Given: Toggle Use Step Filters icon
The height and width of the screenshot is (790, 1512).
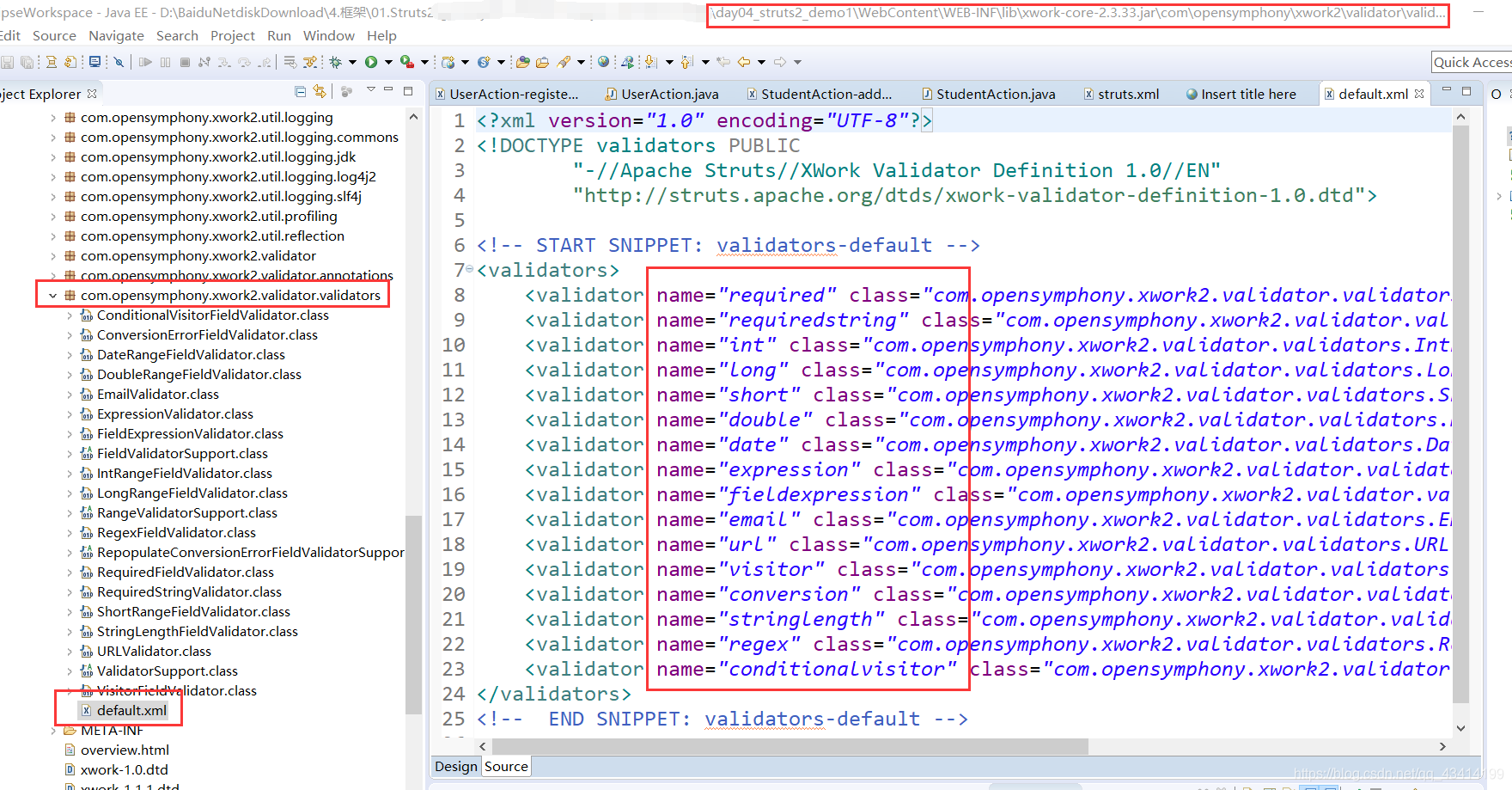Looking at the screenshot, I should [310, 62].
